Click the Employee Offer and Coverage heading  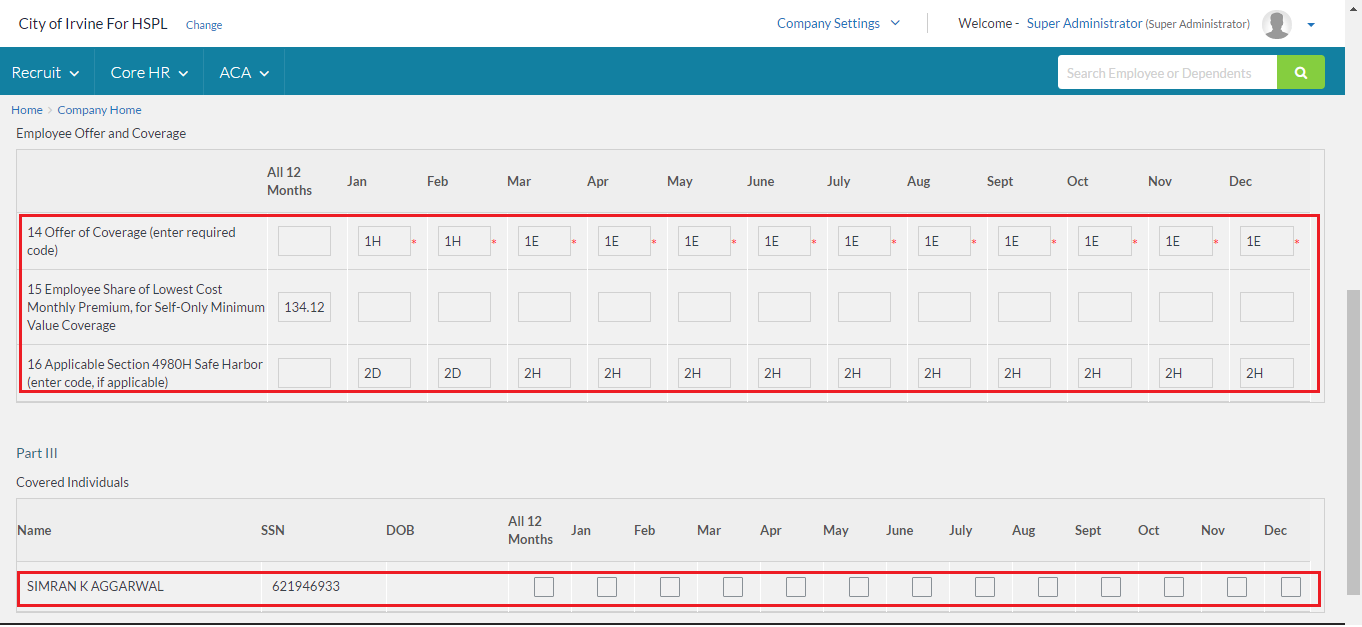click(x=101, y=133)
